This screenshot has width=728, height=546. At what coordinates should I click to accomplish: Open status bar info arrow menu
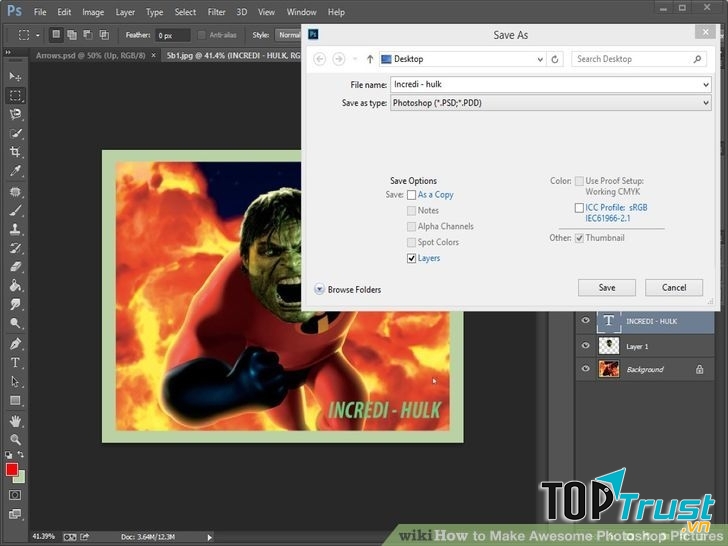tap(209, 537)
